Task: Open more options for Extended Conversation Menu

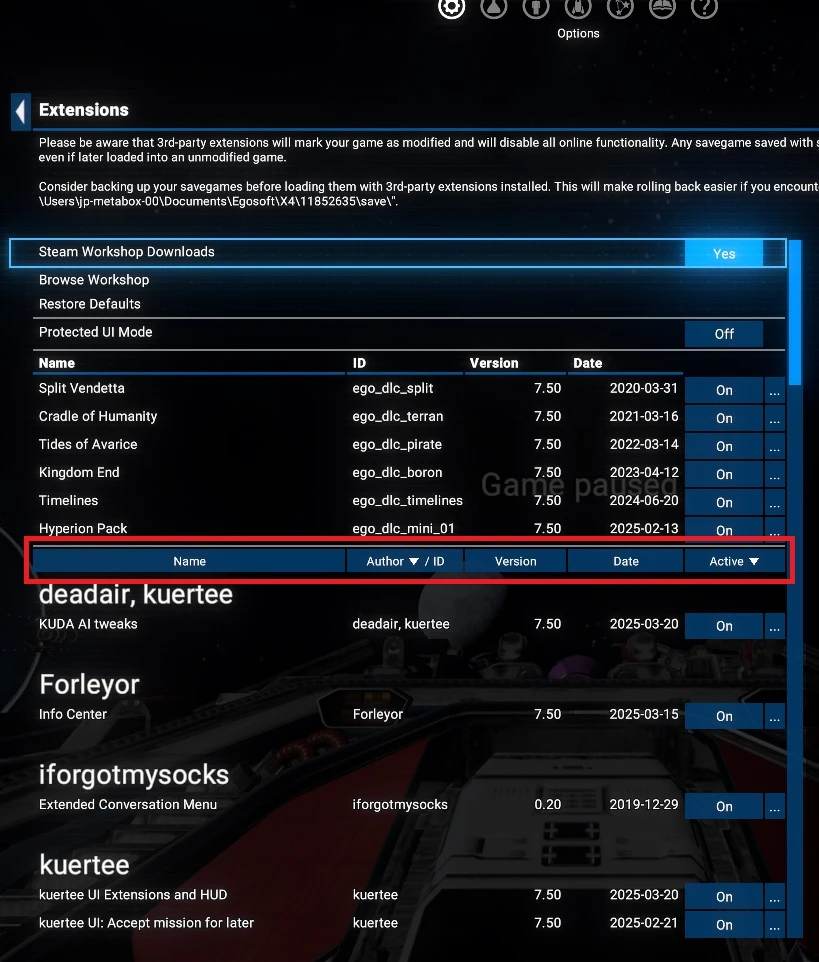Action: click(775, 807)
